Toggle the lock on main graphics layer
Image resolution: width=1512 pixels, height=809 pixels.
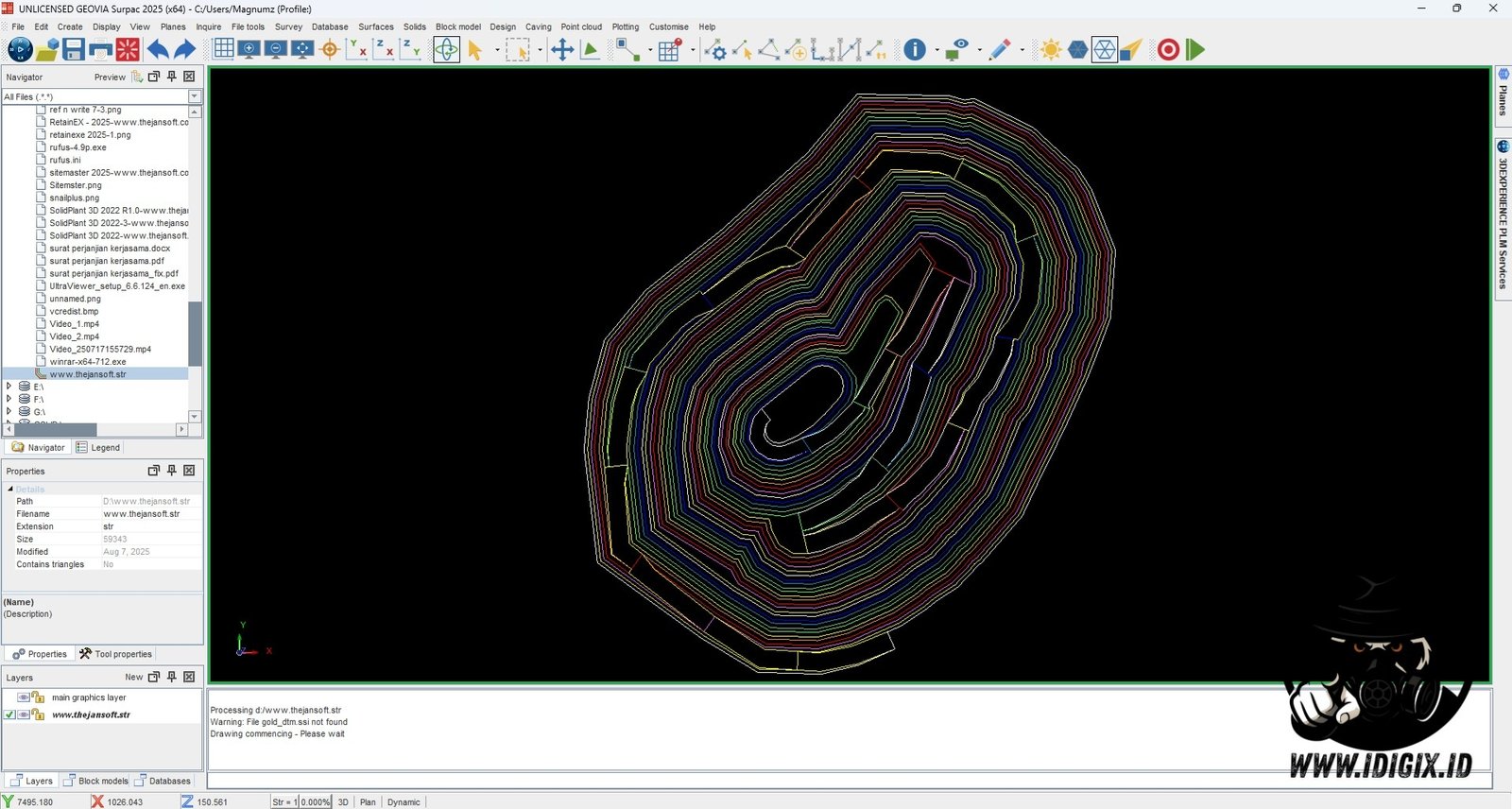coord(38,697)
